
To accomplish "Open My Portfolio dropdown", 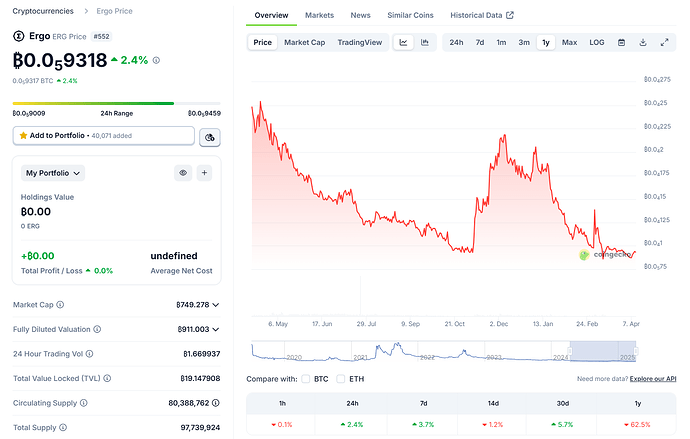I will [x=53, y=173].
